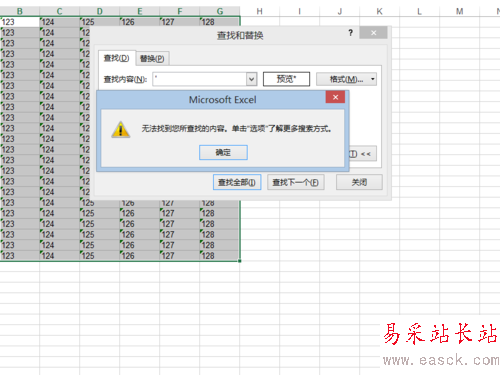Viewport: 500px width, 375px height.
Task: Open Find what history dropdown arrow
Action: point(251,79)
